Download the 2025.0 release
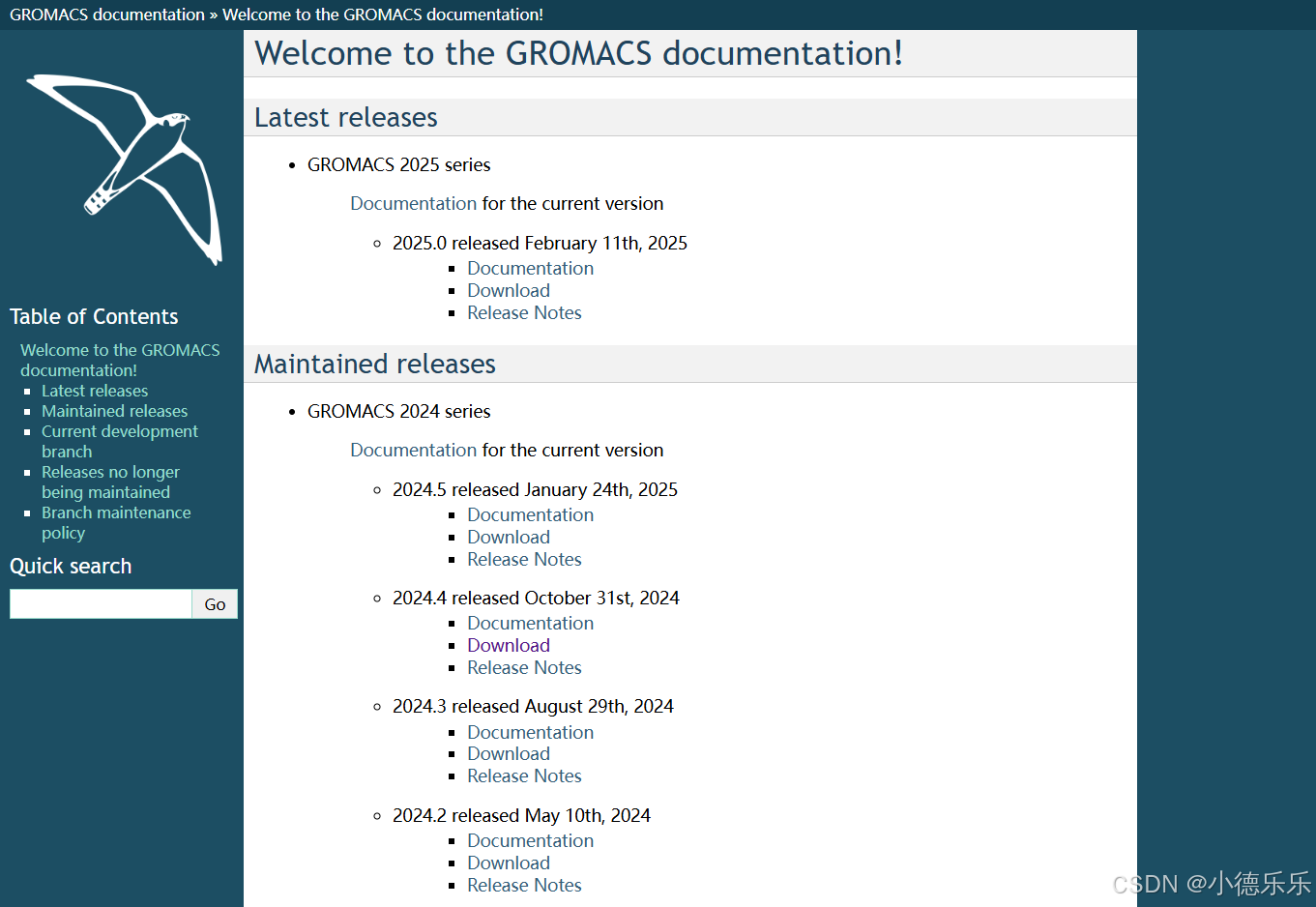1316x907 pixels. tap(509, 290)
